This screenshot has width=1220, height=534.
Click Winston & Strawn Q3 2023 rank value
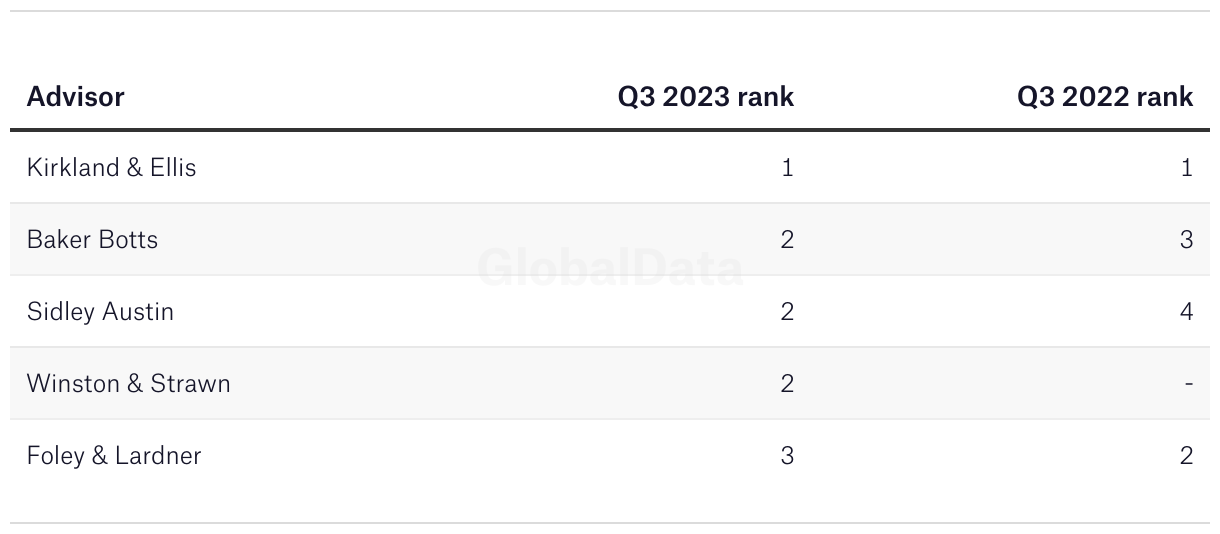[787, 383]
